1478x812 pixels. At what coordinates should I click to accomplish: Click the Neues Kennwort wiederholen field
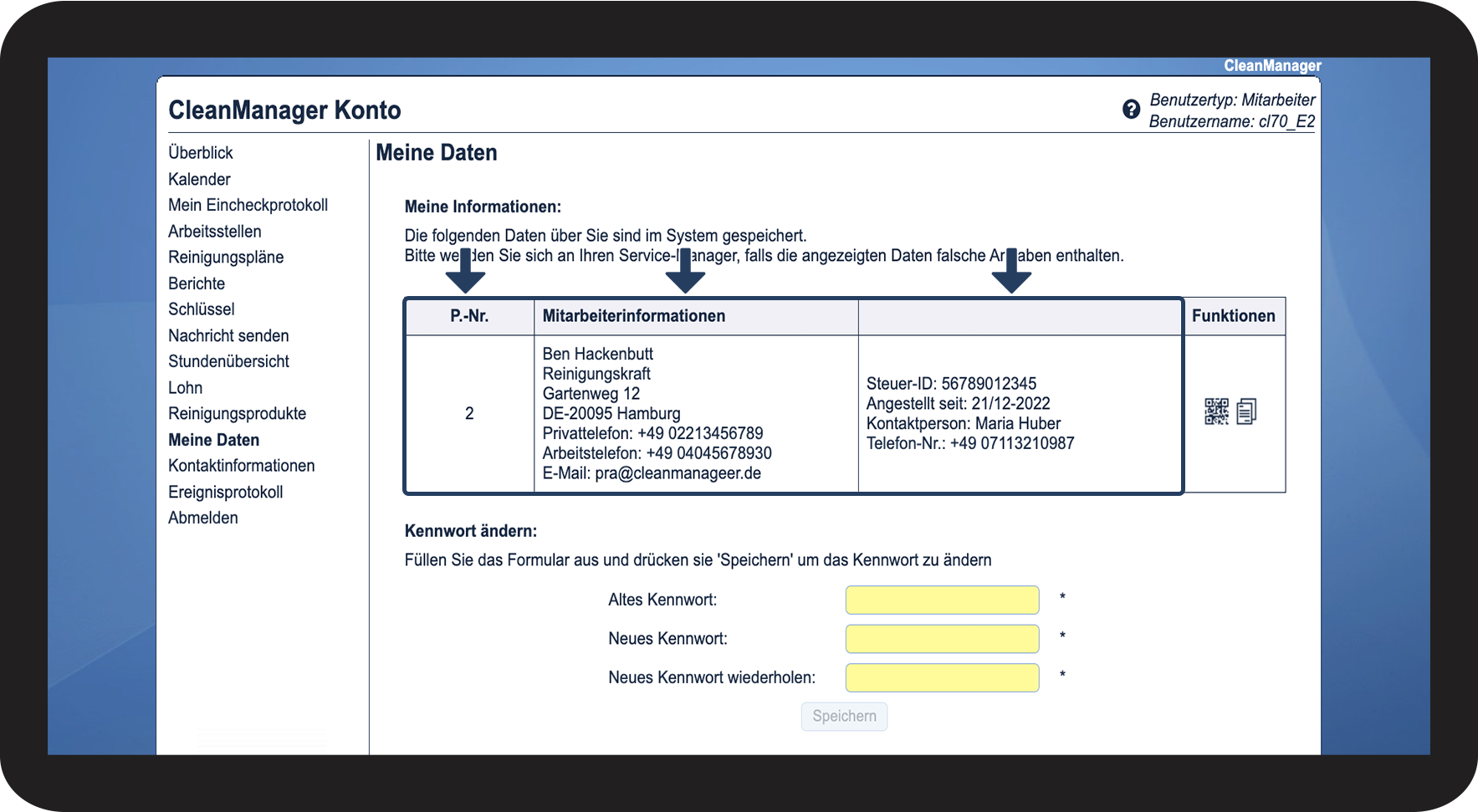(942, 678)
